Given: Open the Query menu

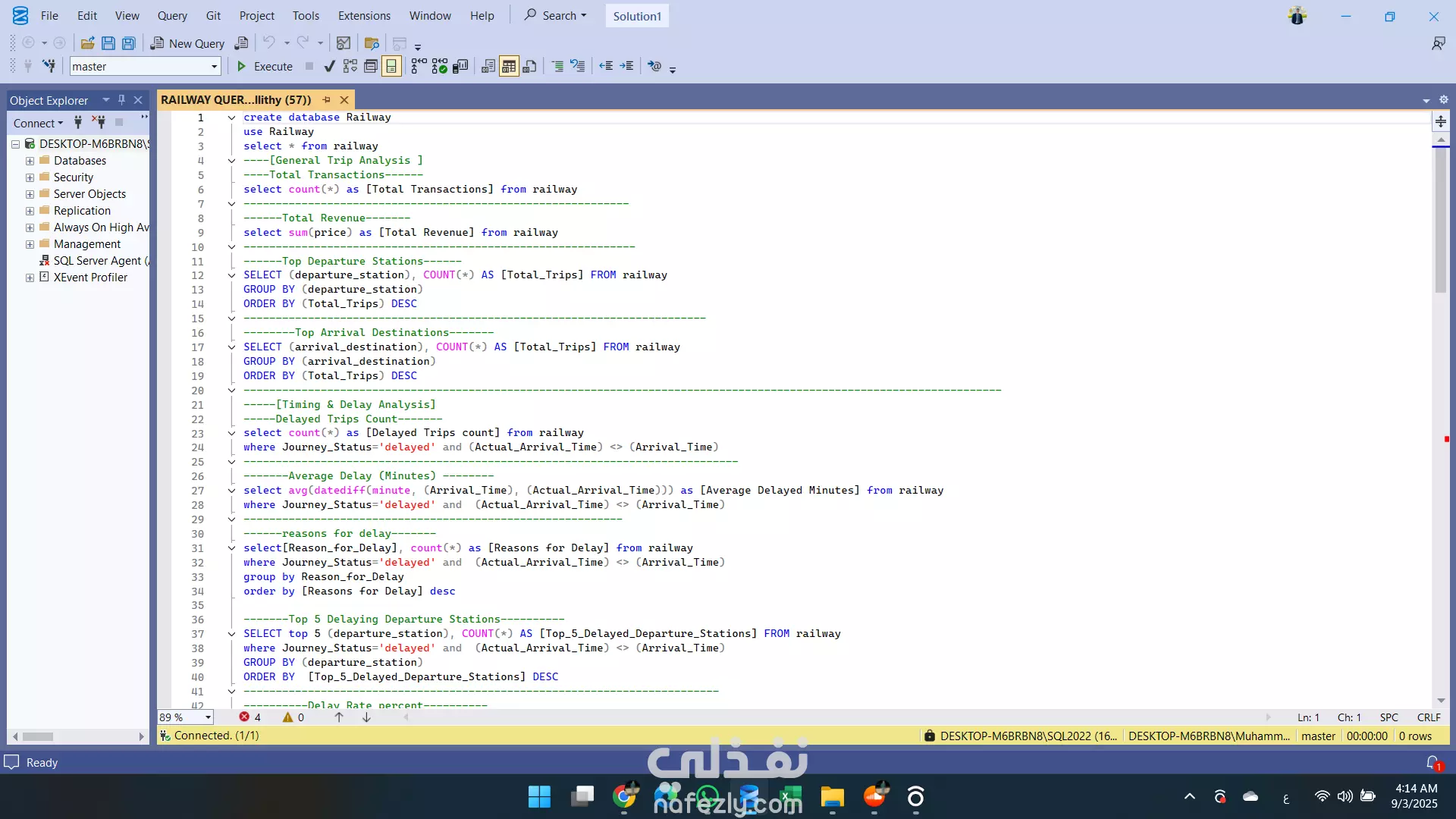Looking at the screenshot, I should coord(172,16).
